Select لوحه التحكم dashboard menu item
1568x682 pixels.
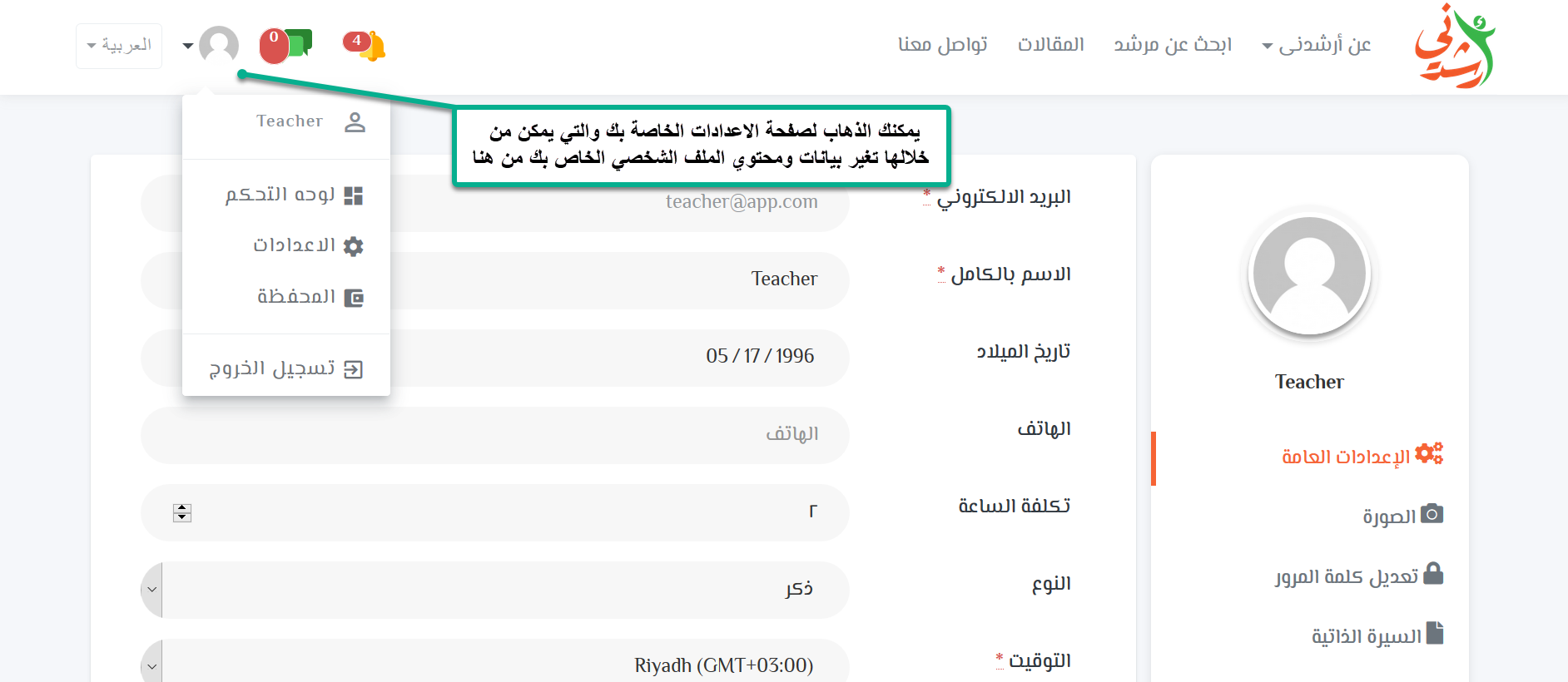coord(294,195)
